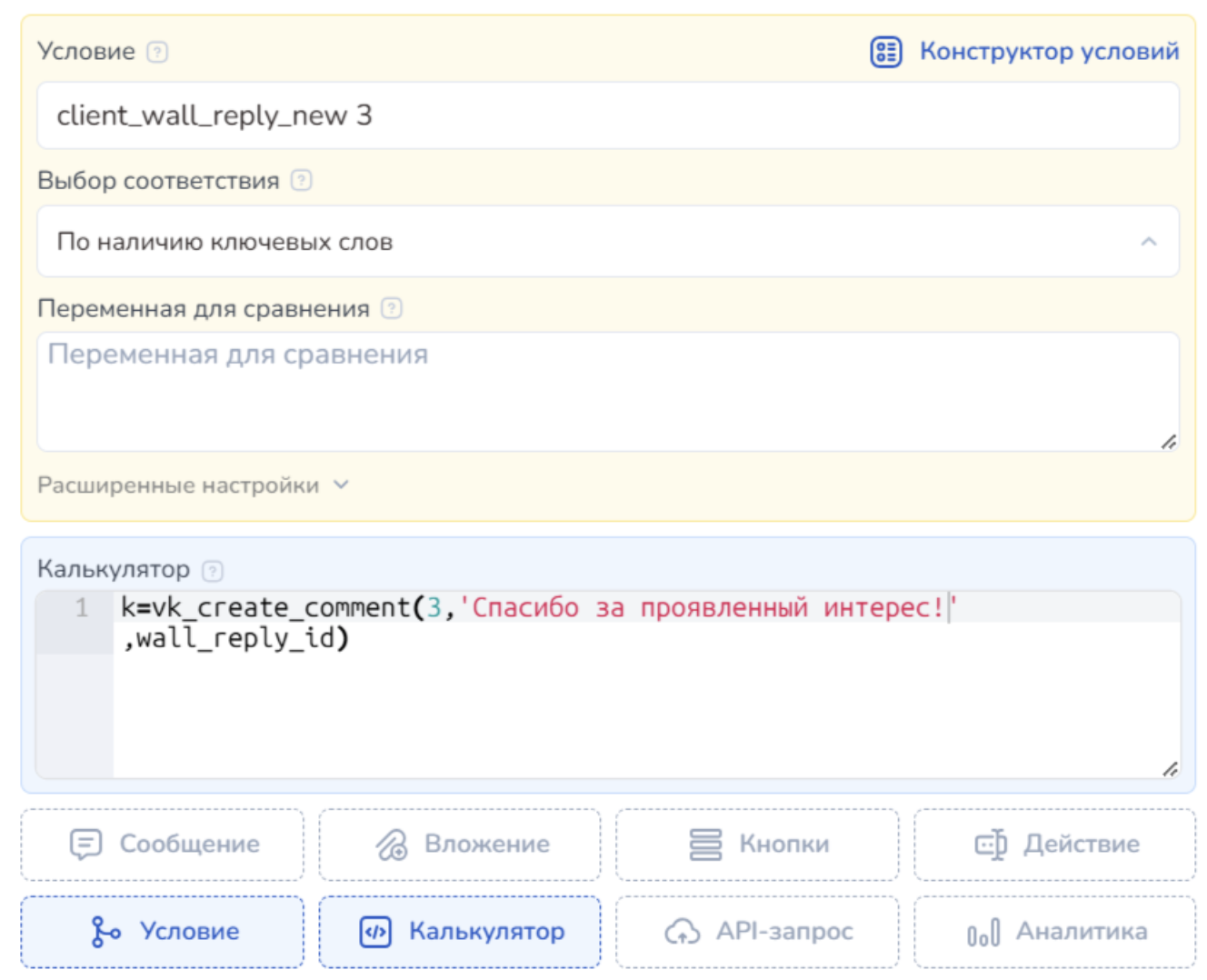The width and height of the screenshot is (1207, 980).
Task: Click the API-запрос cloud icon
Action: pos(682,932)
